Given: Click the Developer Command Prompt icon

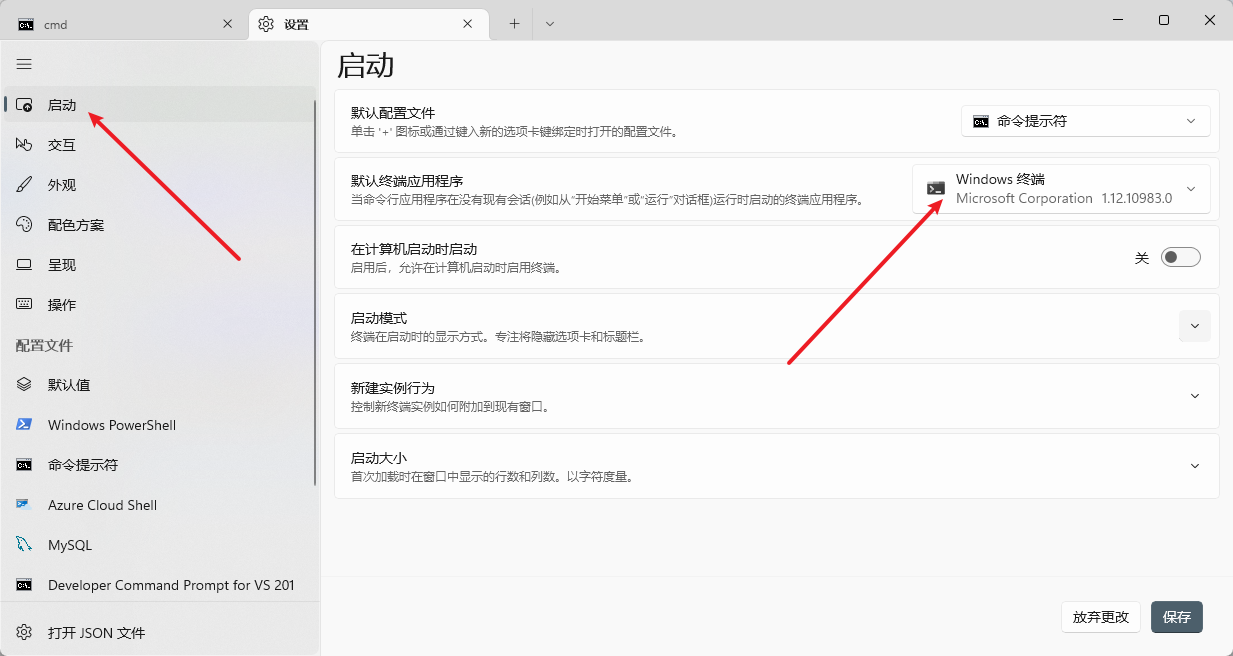Looking at the screenshot, I should pos(25,585).
